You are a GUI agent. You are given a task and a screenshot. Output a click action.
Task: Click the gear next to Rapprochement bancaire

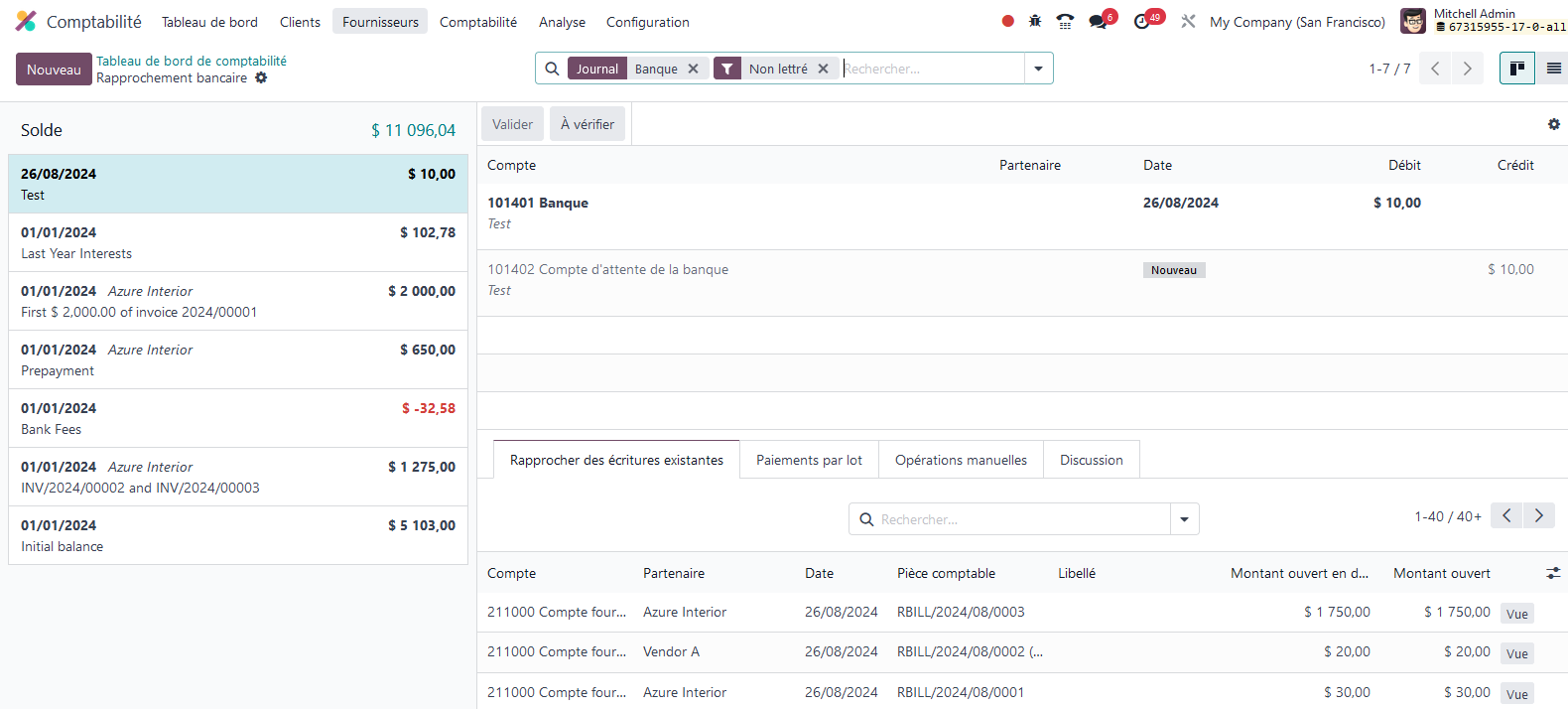pos(261,77)
